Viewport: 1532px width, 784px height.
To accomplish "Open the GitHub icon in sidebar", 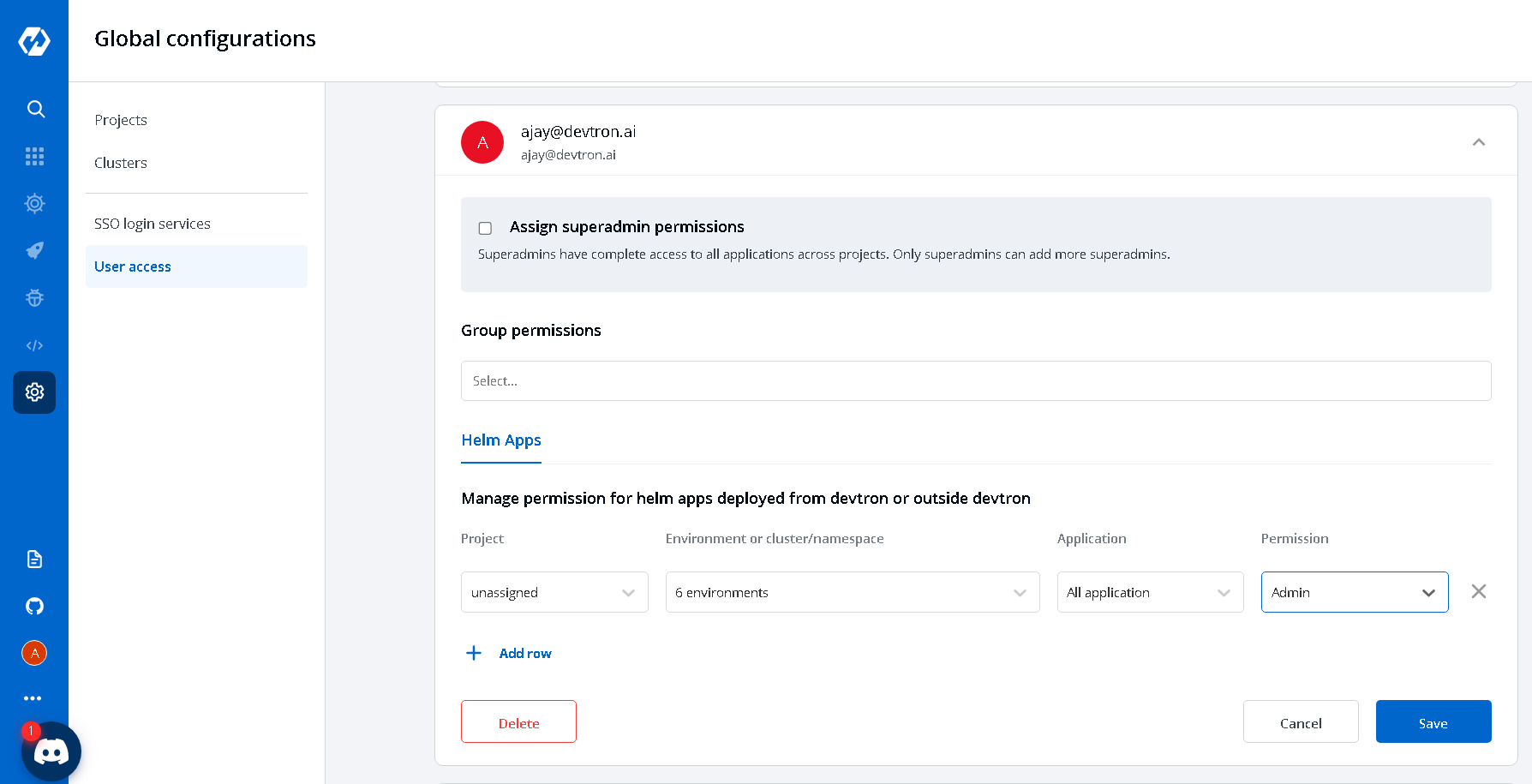I will coord(34,606).
